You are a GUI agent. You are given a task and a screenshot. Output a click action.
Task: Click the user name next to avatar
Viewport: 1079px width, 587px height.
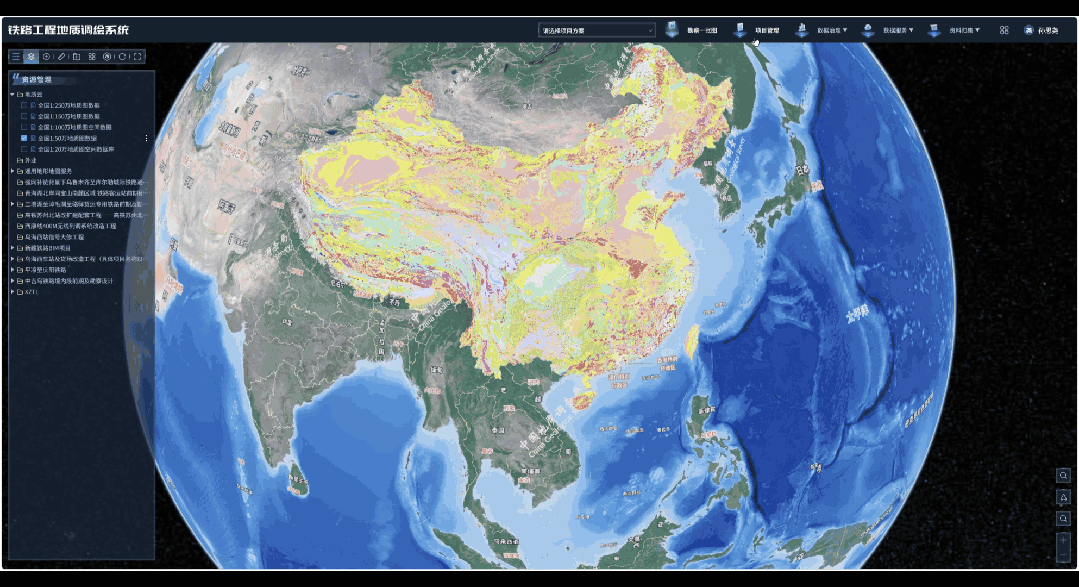coord(1048,30)
